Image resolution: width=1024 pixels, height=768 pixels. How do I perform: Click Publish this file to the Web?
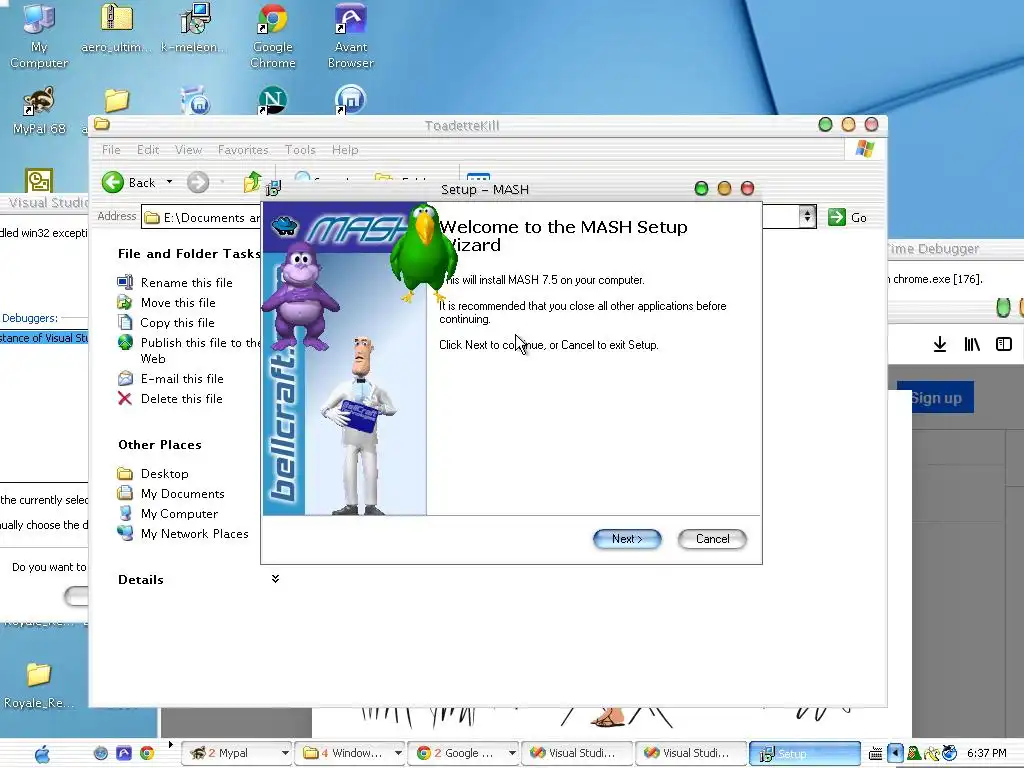point(200,351)
